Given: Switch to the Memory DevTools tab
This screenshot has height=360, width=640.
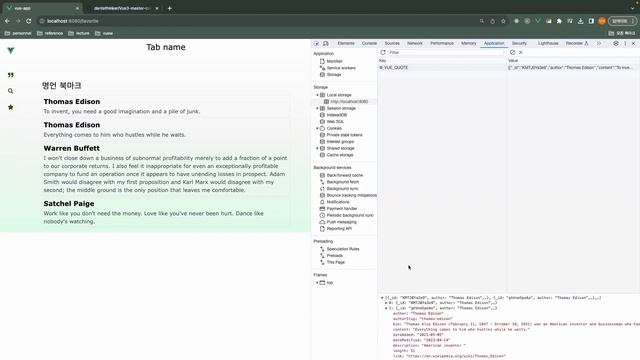Looking at the screenshot, I should tap(469, 43).
